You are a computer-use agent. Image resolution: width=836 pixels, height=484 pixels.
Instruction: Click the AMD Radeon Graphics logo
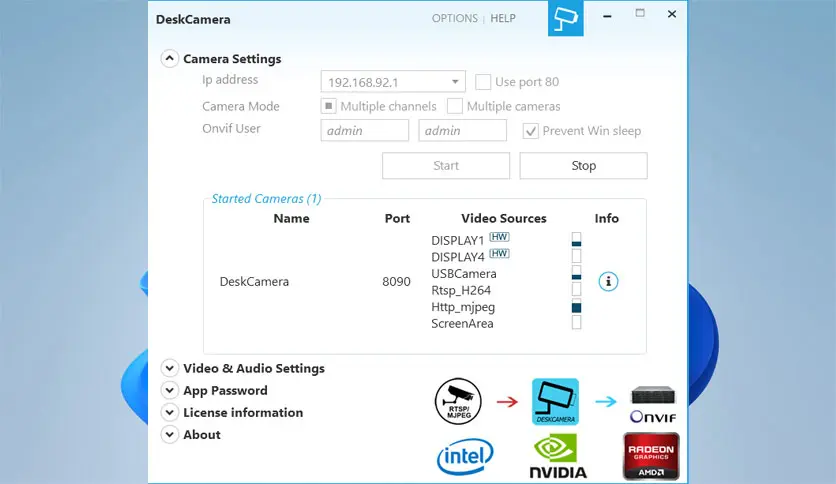click(651, 456)
